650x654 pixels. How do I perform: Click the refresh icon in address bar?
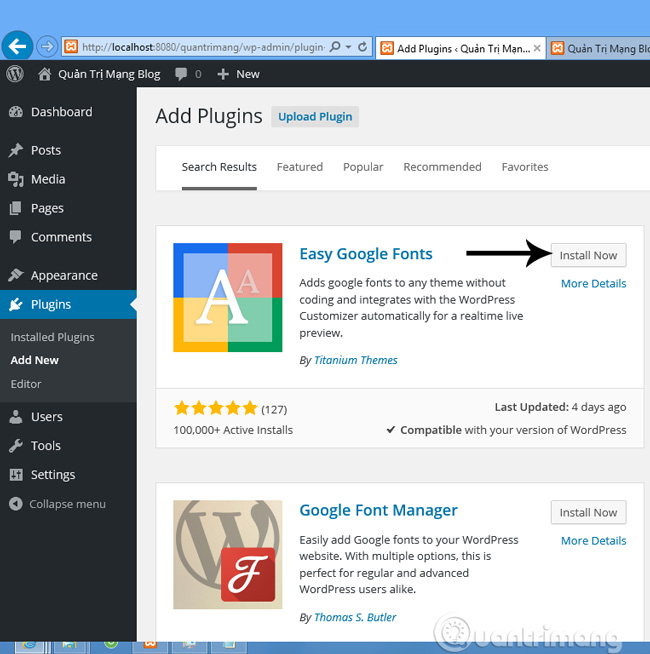click(363, 47)
